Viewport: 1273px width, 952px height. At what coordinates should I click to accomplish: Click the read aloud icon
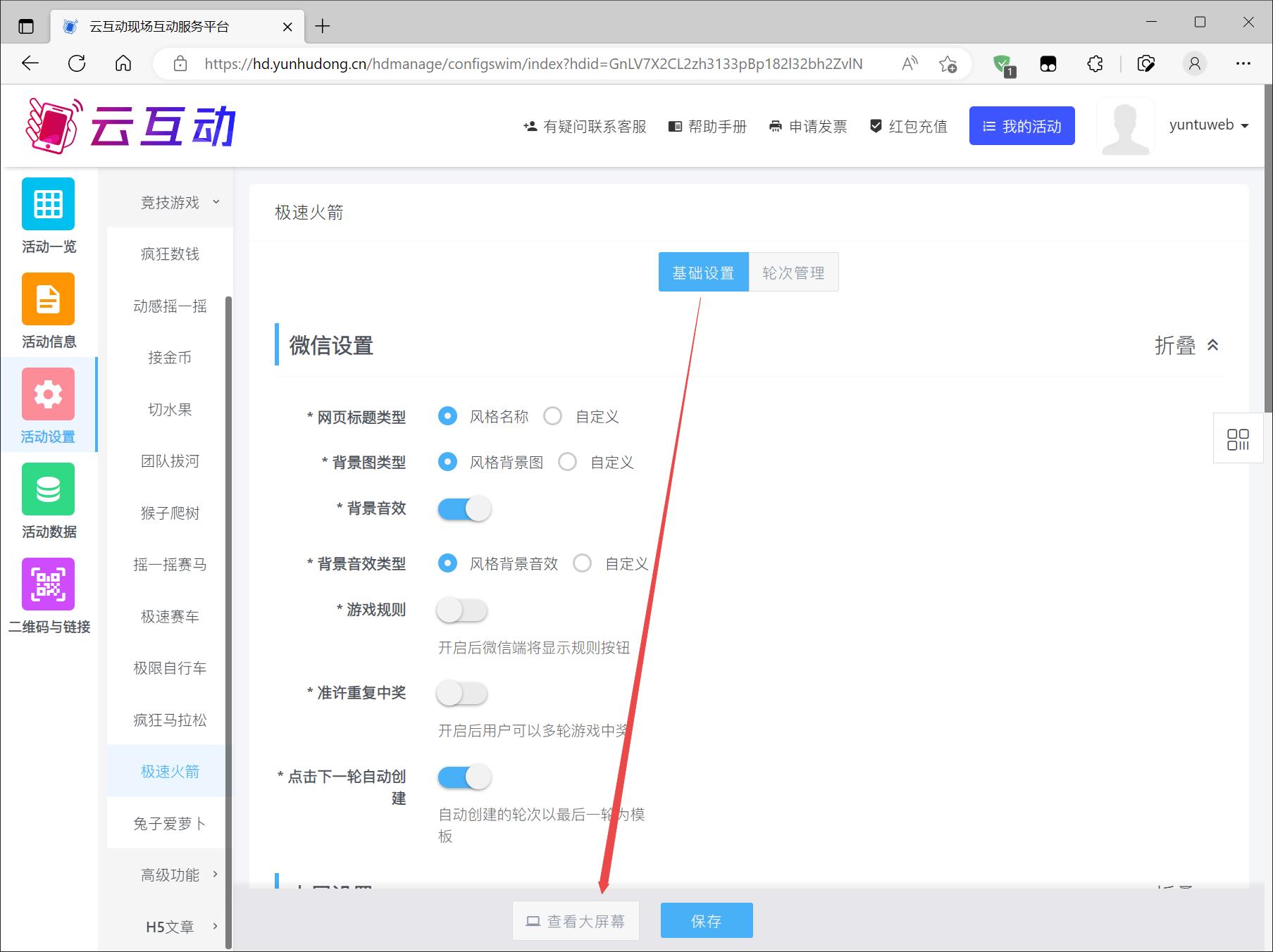tap(909, 64)
